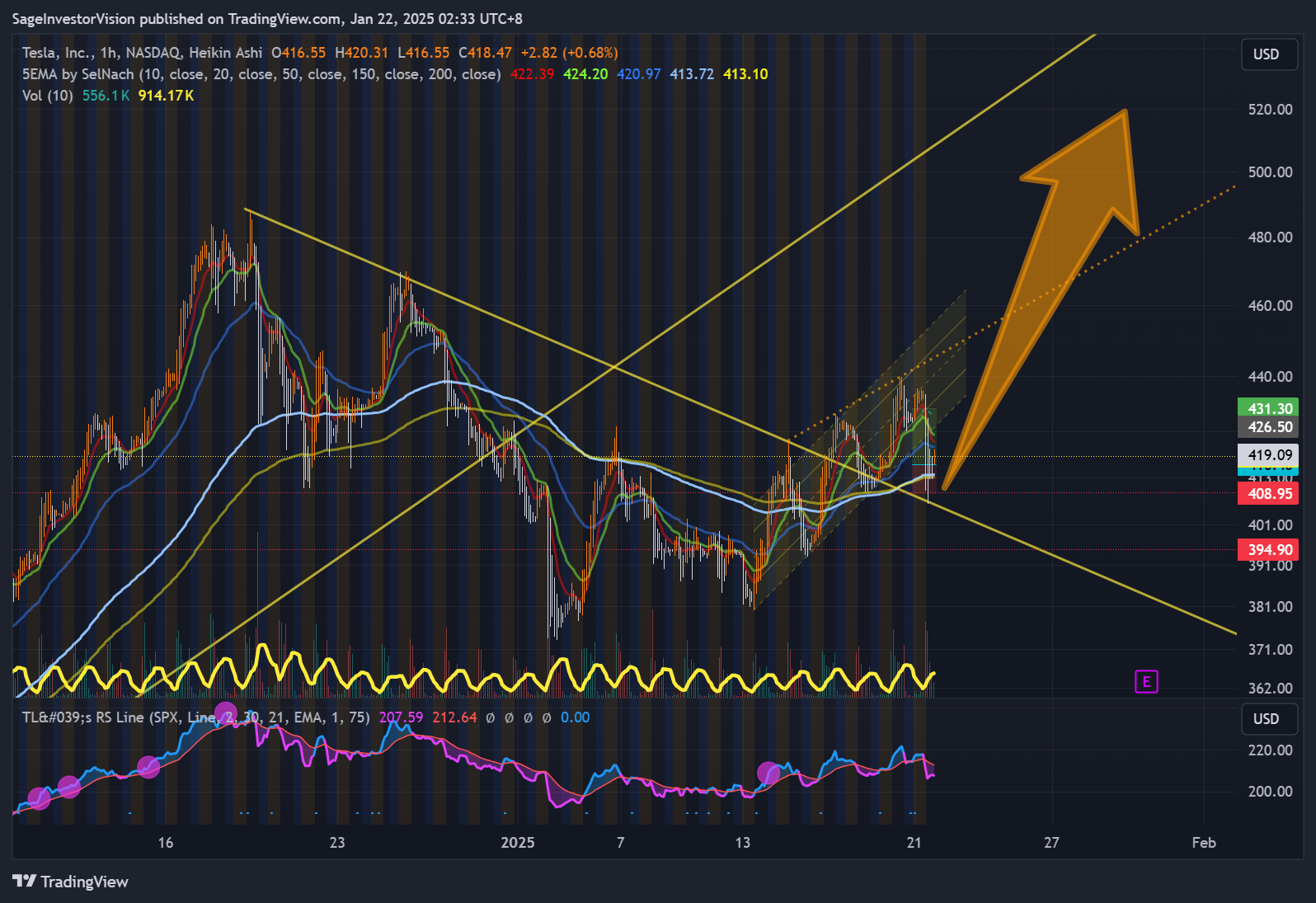Click the close price C418.47
Screen dimensions: 1316x903
pos(485,53)
